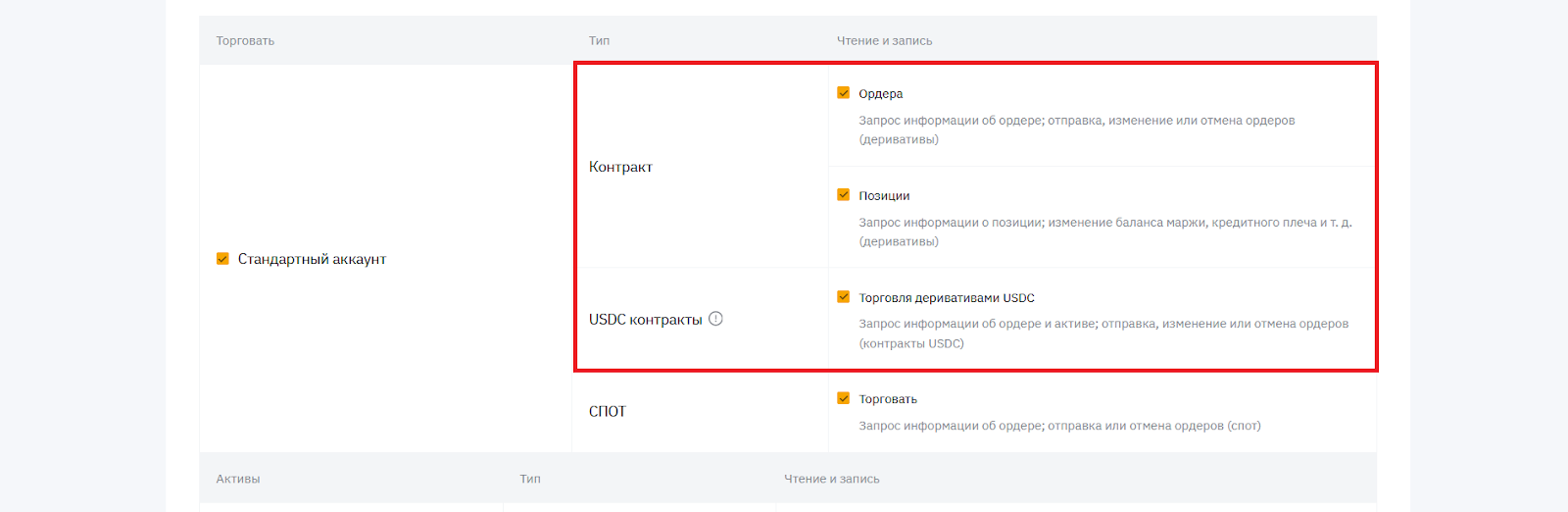The height and width of the screenshot is (512, 1568).
Task: Click the Позиции description about баланс маржи
Action: click(x=1104, y=231)
